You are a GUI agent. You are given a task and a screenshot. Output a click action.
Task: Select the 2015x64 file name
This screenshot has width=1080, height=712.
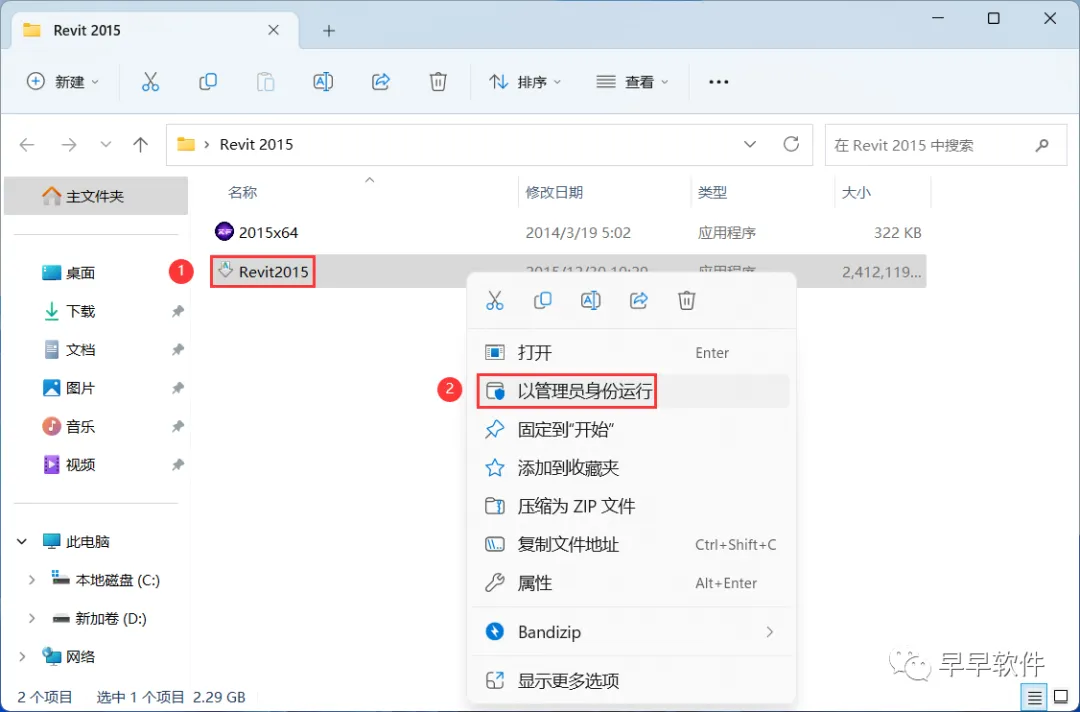[269, 233]
